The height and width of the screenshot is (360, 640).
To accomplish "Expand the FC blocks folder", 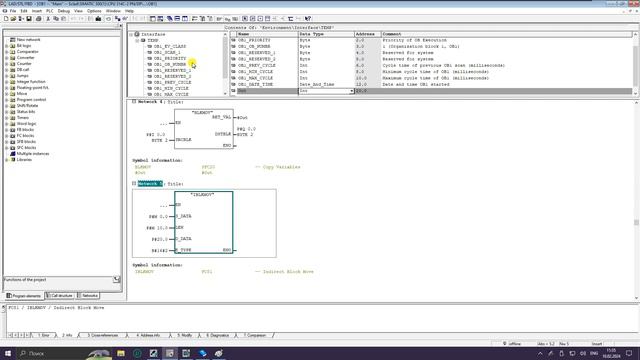I will pyautogui.click(x=7, y=136).
